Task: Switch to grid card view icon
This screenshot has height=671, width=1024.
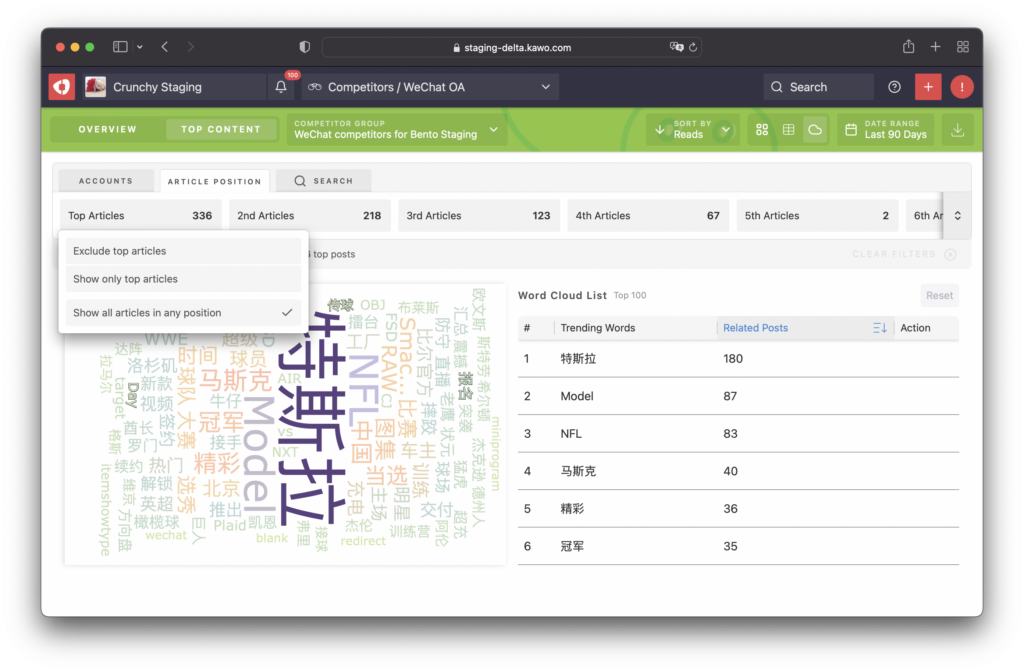Action: pyautogui.click(x=761, y=129)
